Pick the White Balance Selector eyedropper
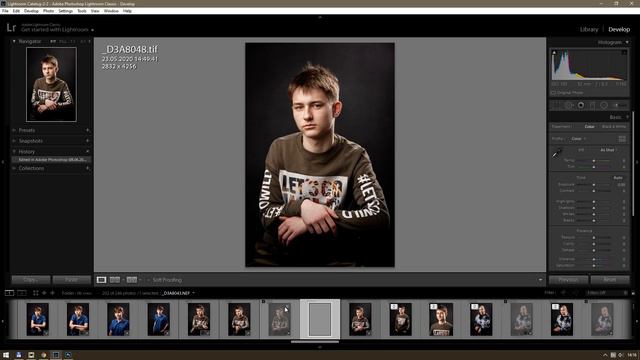The height and width of the screenshot is (360, 640). 557,153
